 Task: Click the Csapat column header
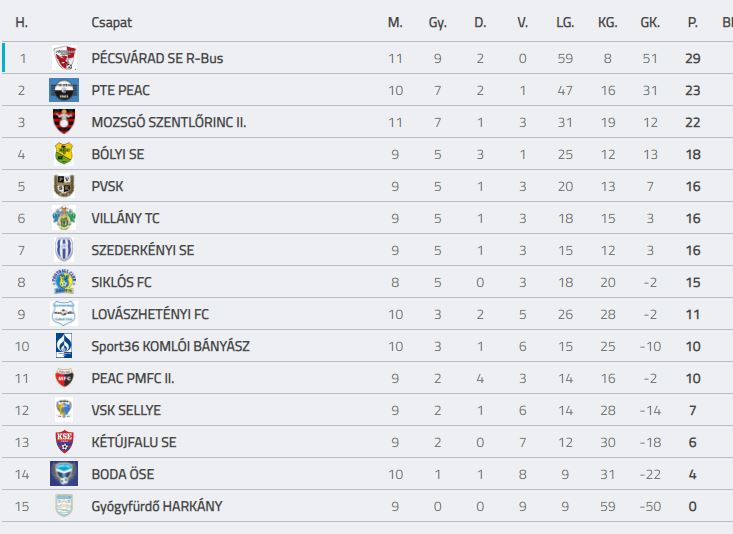(x=111, y=22)
